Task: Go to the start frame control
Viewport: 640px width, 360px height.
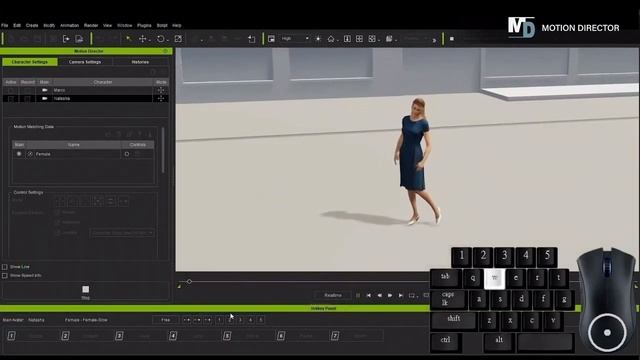Action: pyautogui.click(x=369, y=296)
